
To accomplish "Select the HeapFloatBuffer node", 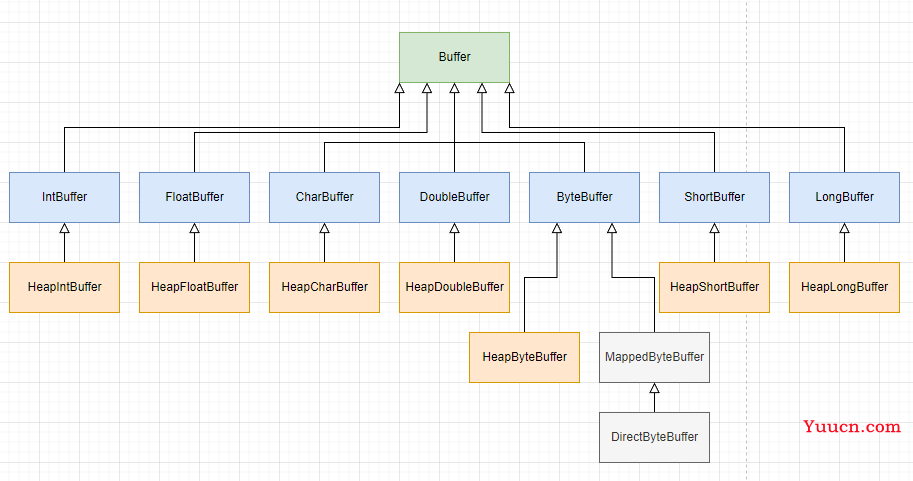I will tap(194, 287).
